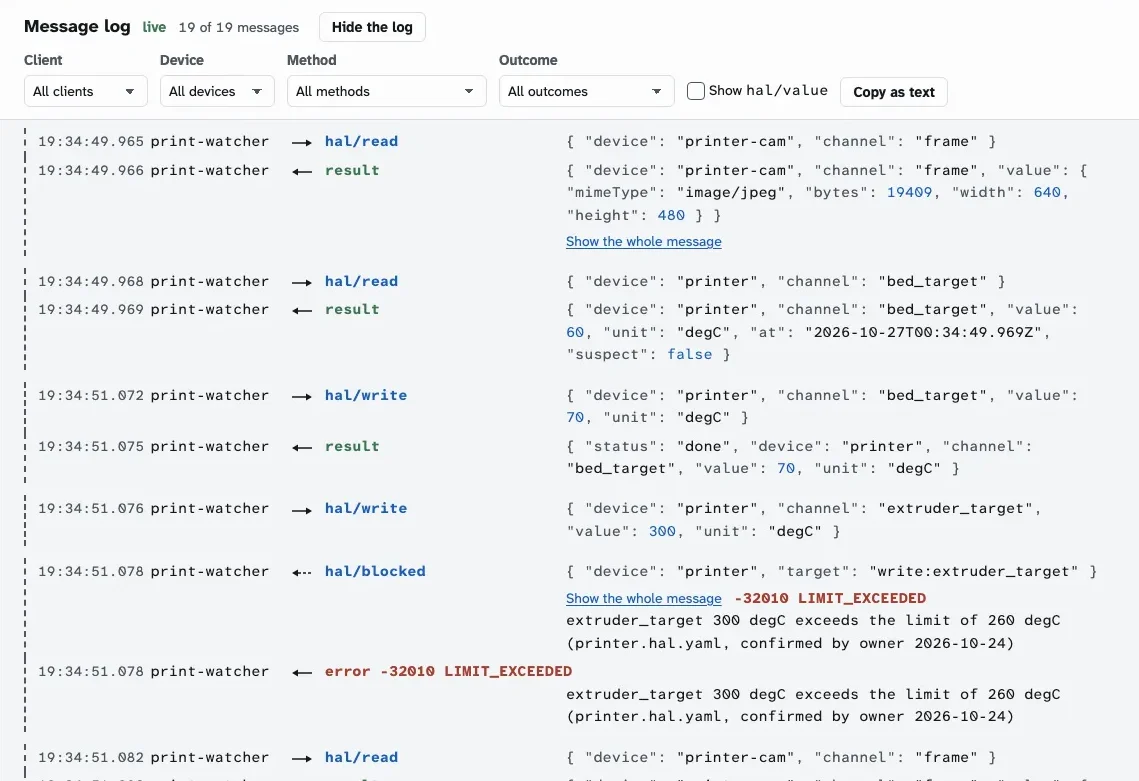Screen dimensions: 1139x781
Task: Expand the "All outcomes" dropdown
Action: (x=586, y=92)
